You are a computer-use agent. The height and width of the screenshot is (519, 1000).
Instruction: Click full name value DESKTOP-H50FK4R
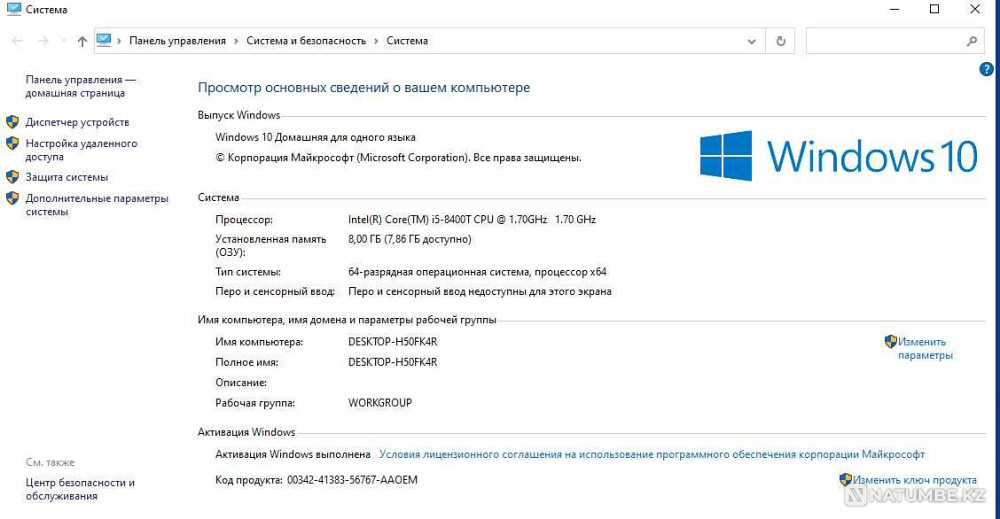(393, 362)
